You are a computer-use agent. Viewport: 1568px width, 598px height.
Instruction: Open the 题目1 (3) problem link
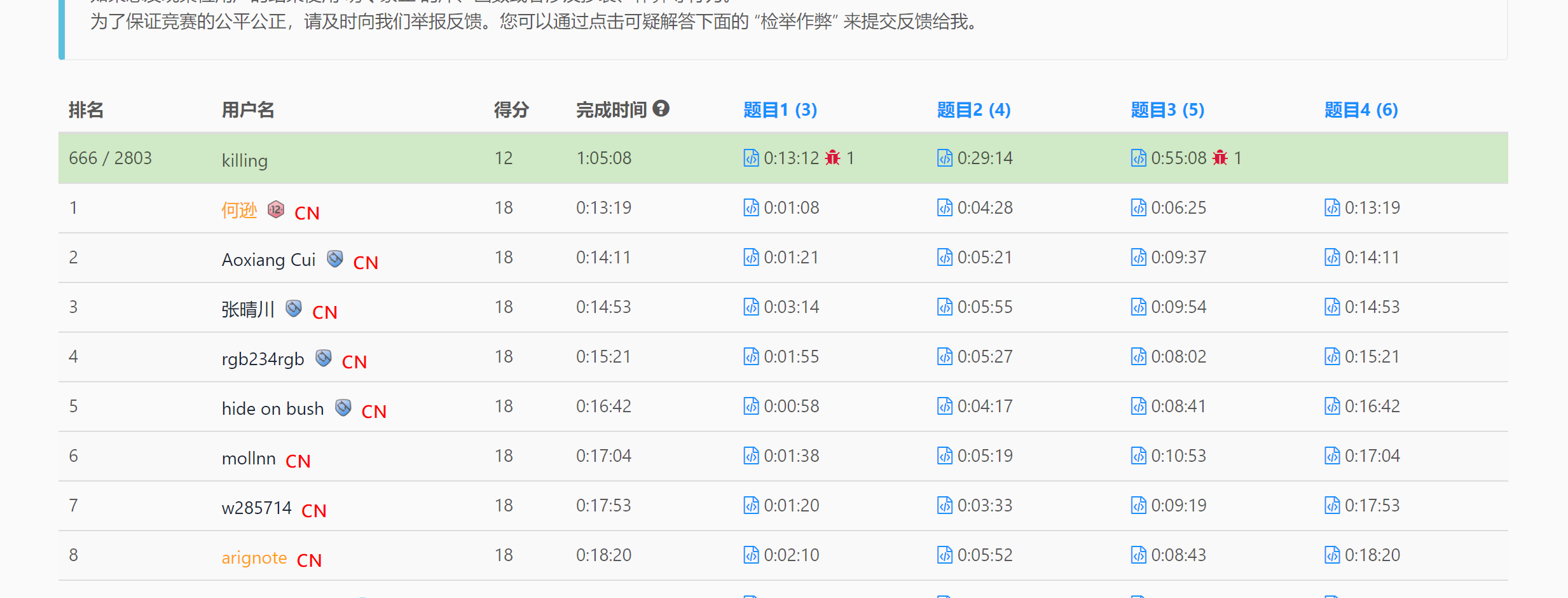(780, 110)
